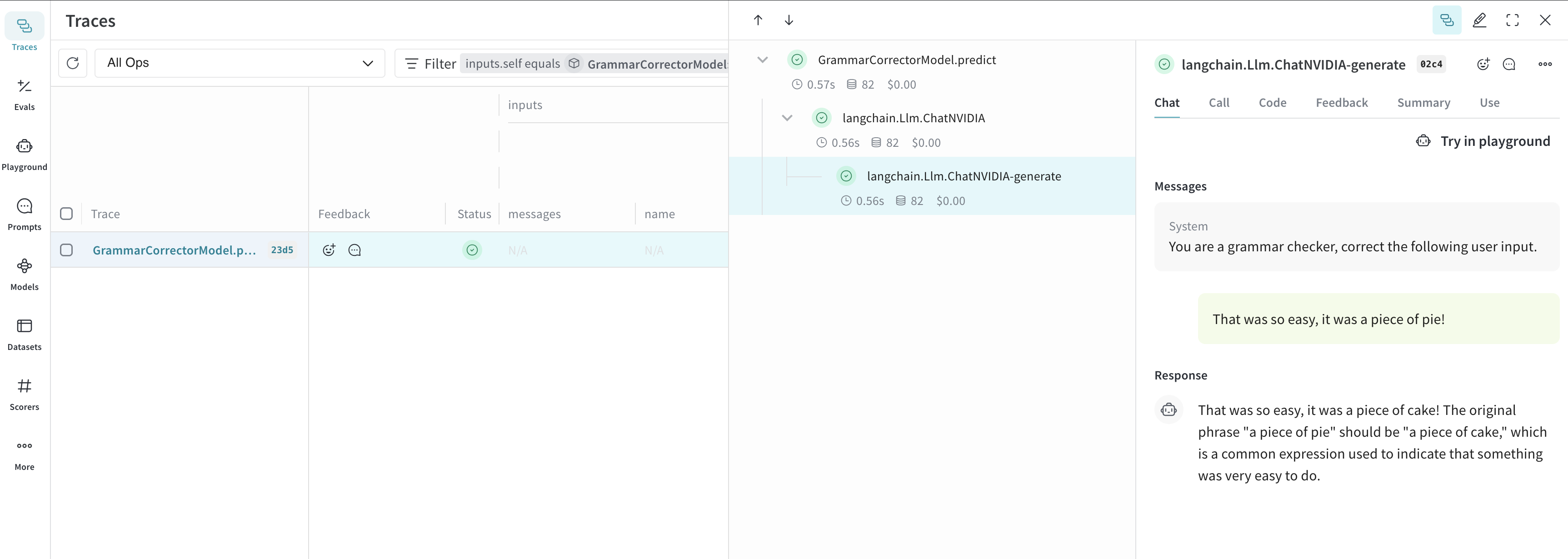Viewport: 1568px width, 559px height.
Task: Switch to the Summary tab
Action: [1423, 103]
